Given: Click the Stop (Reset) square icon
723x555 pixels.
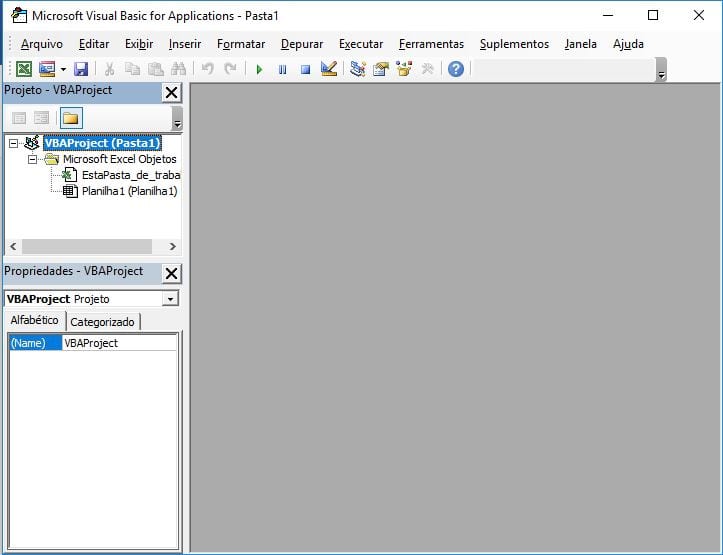Looking at the screenshot, I should click(305, 70).
